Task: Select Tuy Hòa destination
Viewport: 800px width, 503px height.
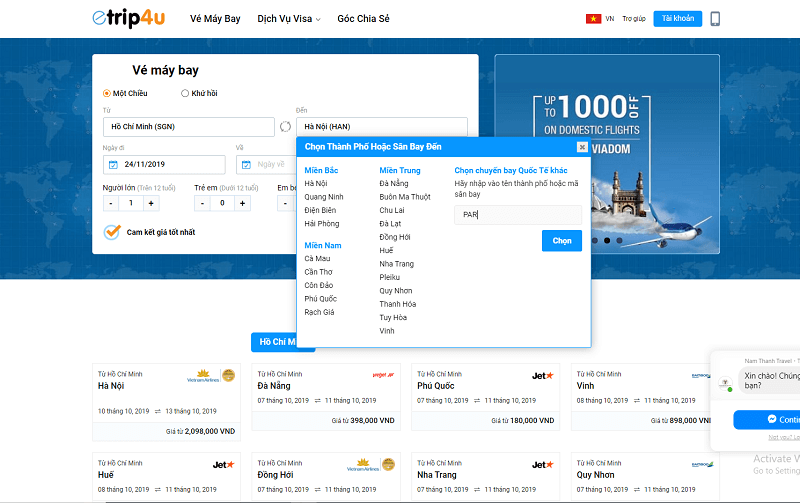Action: click(393, 317)
